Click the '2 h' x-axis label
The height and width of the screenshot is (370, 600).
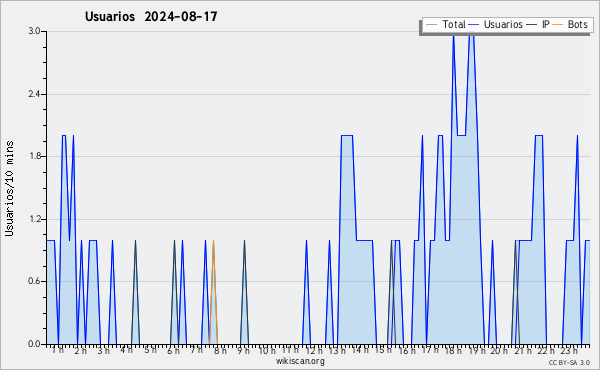pyautogui.click(x=80, y=351)
